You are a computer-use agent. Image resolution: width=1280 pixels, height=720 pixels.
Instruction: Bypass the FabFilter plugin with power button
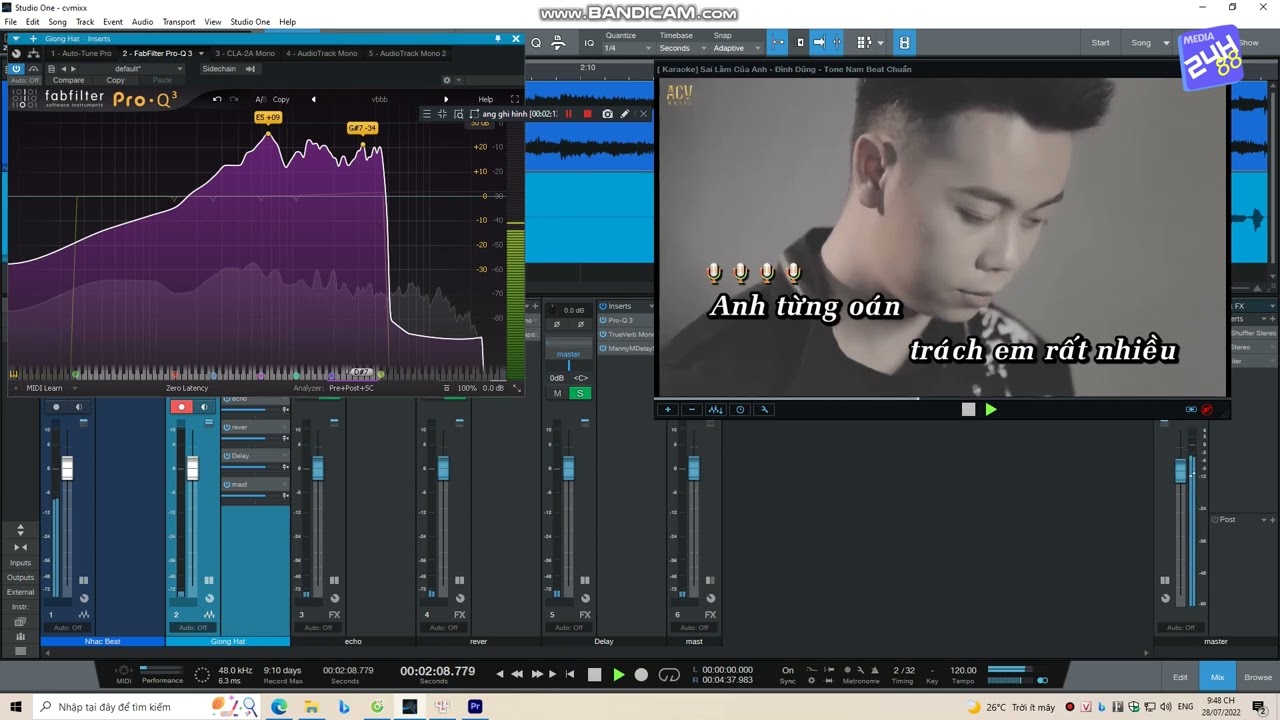coord(16,68)
